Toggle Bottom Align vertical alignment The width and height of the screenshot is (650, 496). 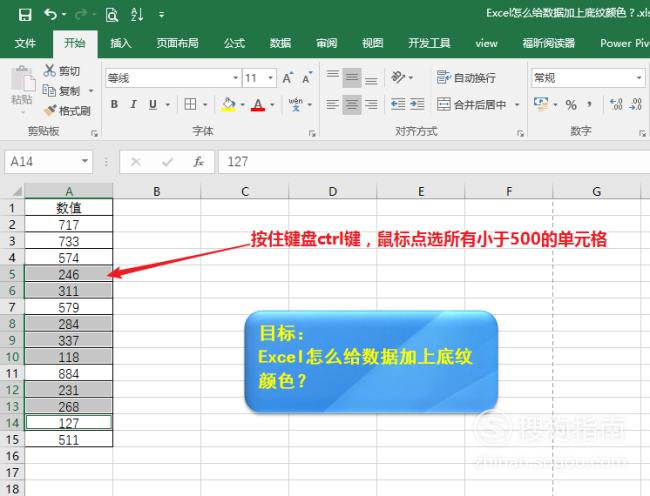click(x=371, y=78)
